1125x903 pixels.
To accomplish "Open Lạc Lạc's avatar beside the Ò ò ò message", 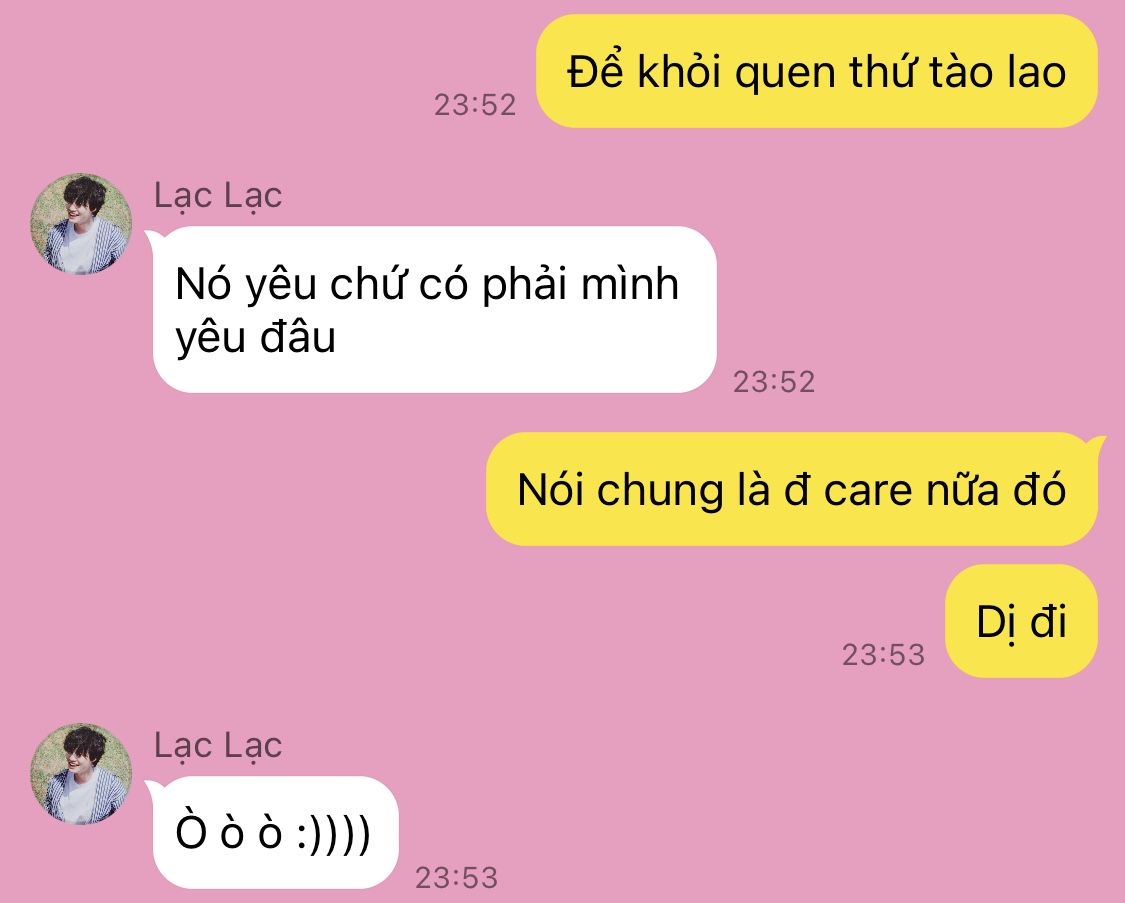I will [81, 774].
